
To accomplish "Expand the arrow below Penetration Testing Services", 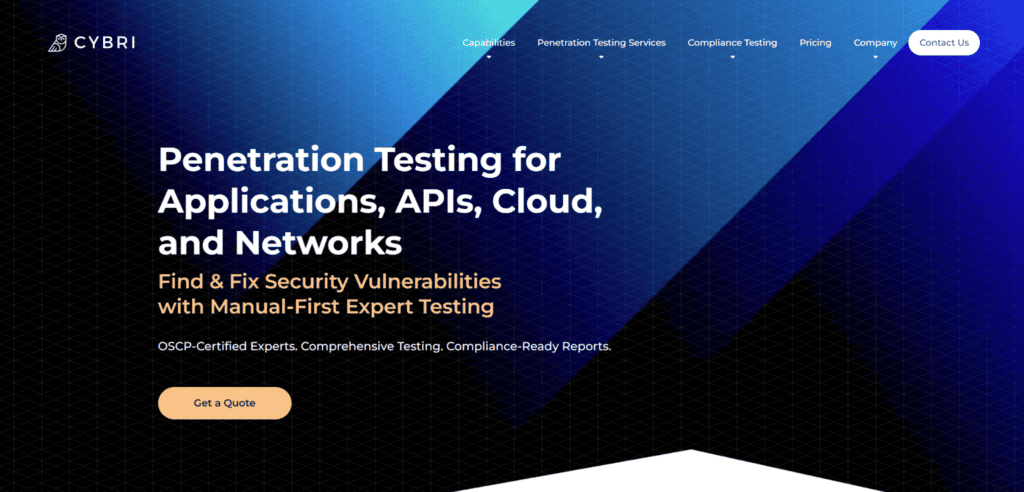I will click(x=601, y=57).
